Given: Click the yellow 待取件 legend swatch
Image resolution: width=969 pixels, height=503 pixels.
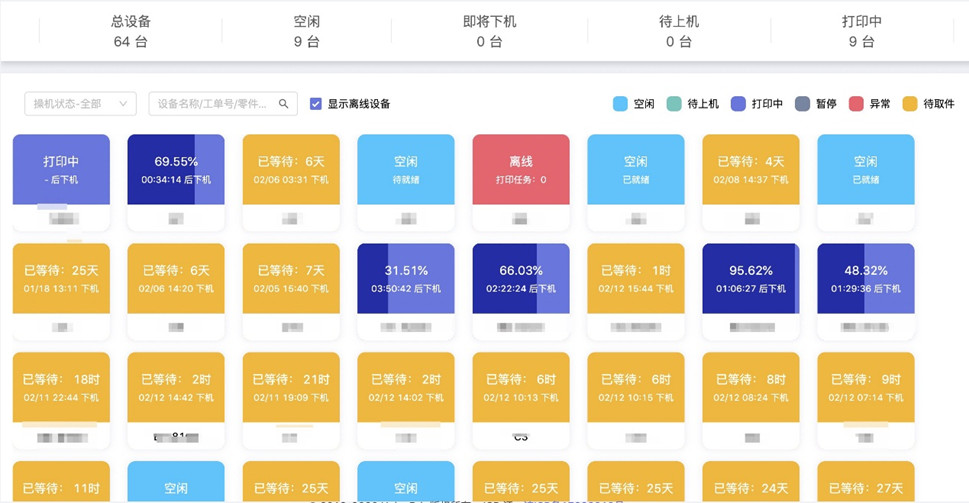Looking at the screenshot, I should pos(910,104).
